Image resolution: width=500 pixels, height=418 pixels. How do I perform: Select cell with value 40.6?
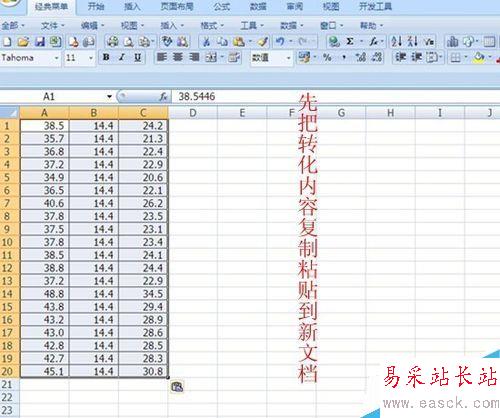[x=45, y=203]
